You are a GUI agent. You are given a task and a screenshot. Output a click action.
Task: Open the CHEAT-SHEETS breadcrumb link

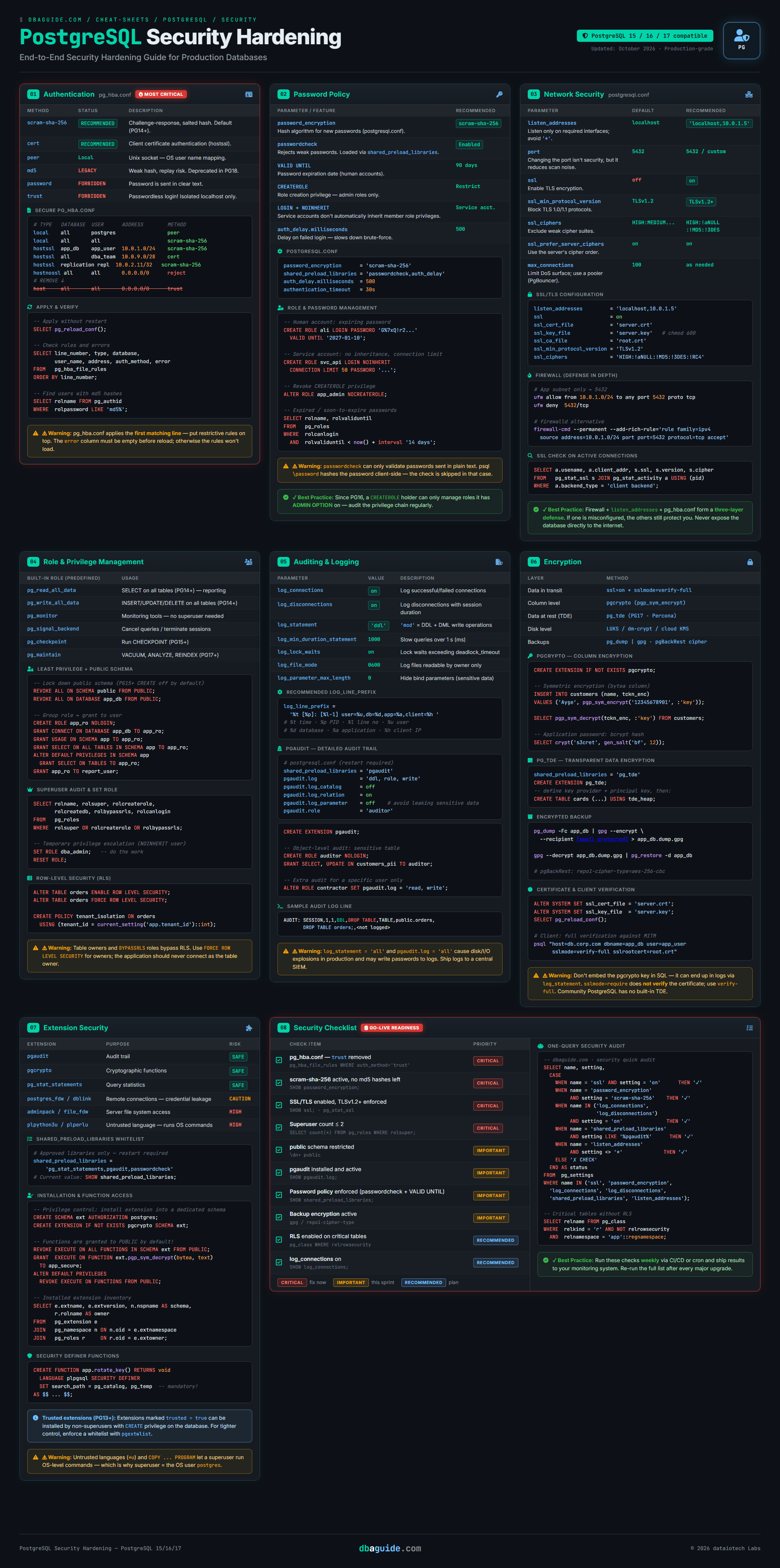click(x=122, y=19)
